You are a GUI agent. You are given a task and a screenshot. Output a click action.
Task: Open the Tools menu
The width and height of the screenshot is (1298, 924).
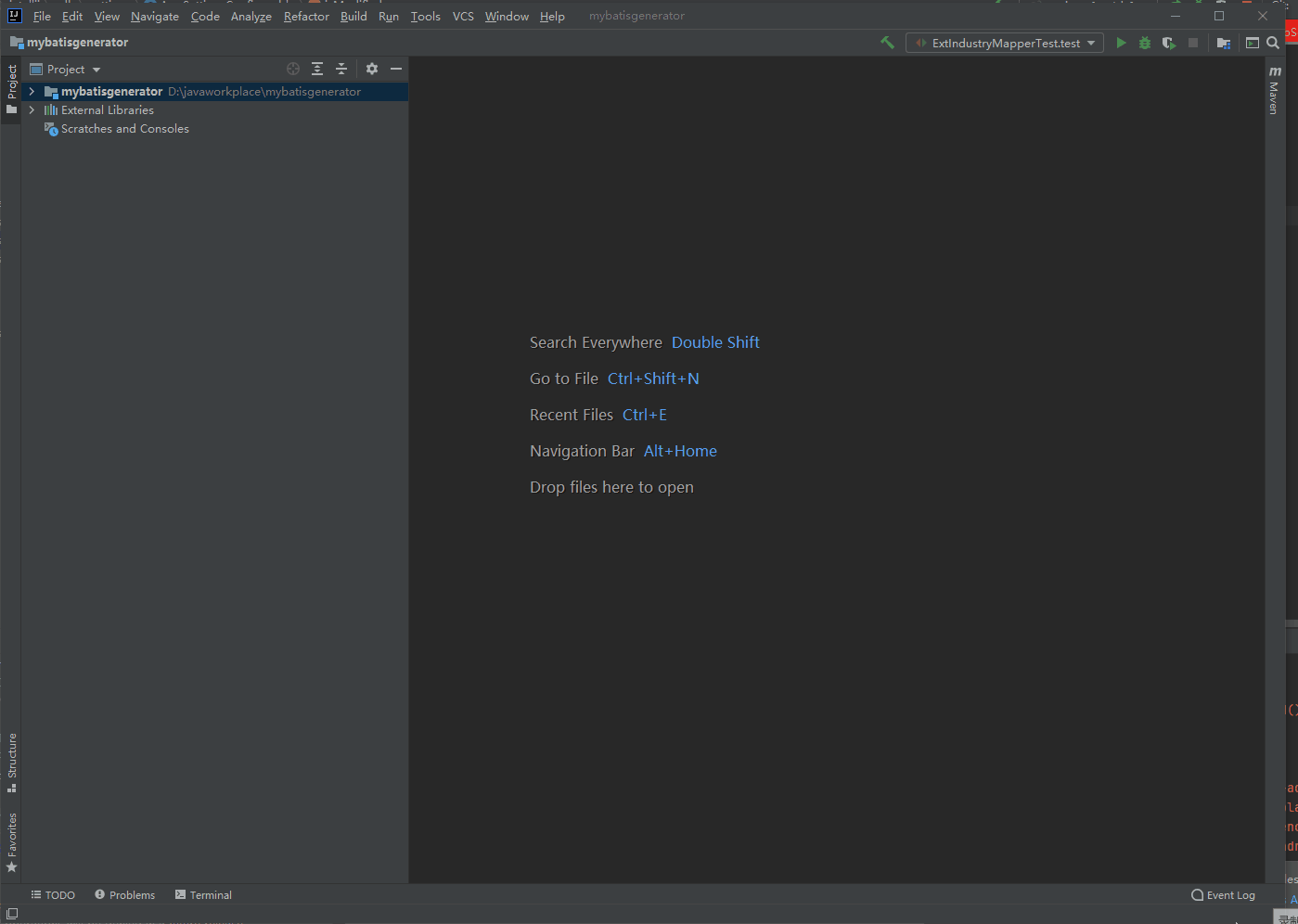426,17
